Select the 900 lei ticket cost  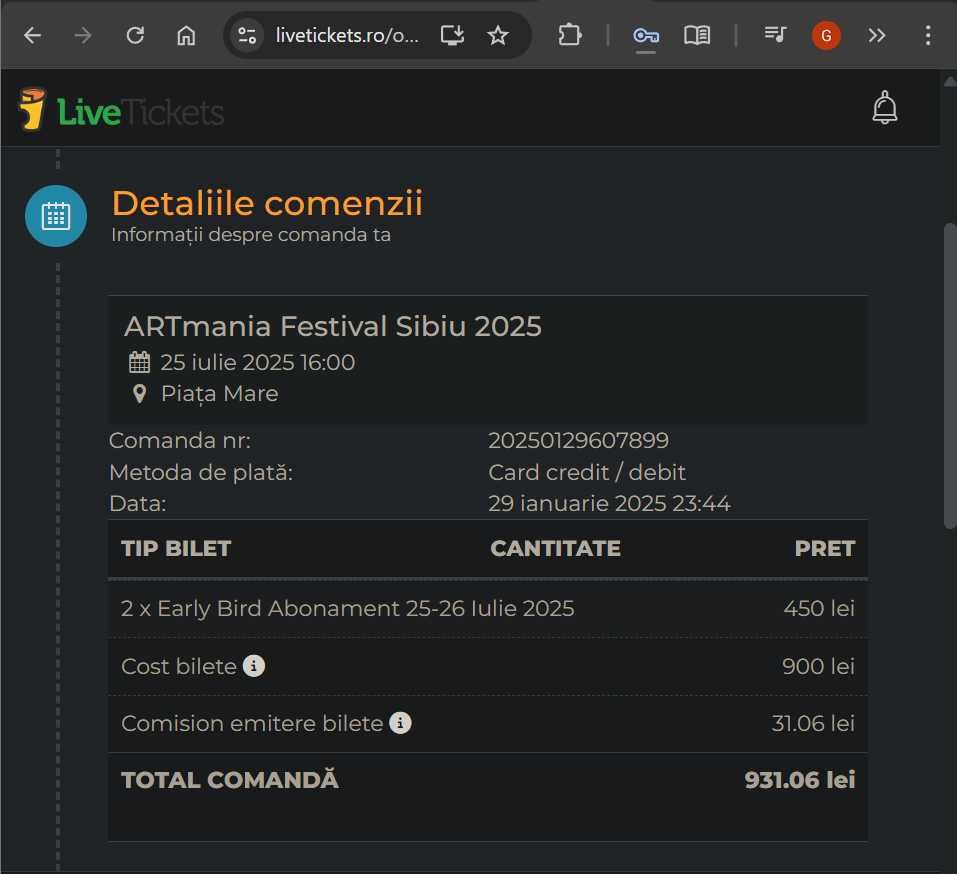tap(818, 666)
